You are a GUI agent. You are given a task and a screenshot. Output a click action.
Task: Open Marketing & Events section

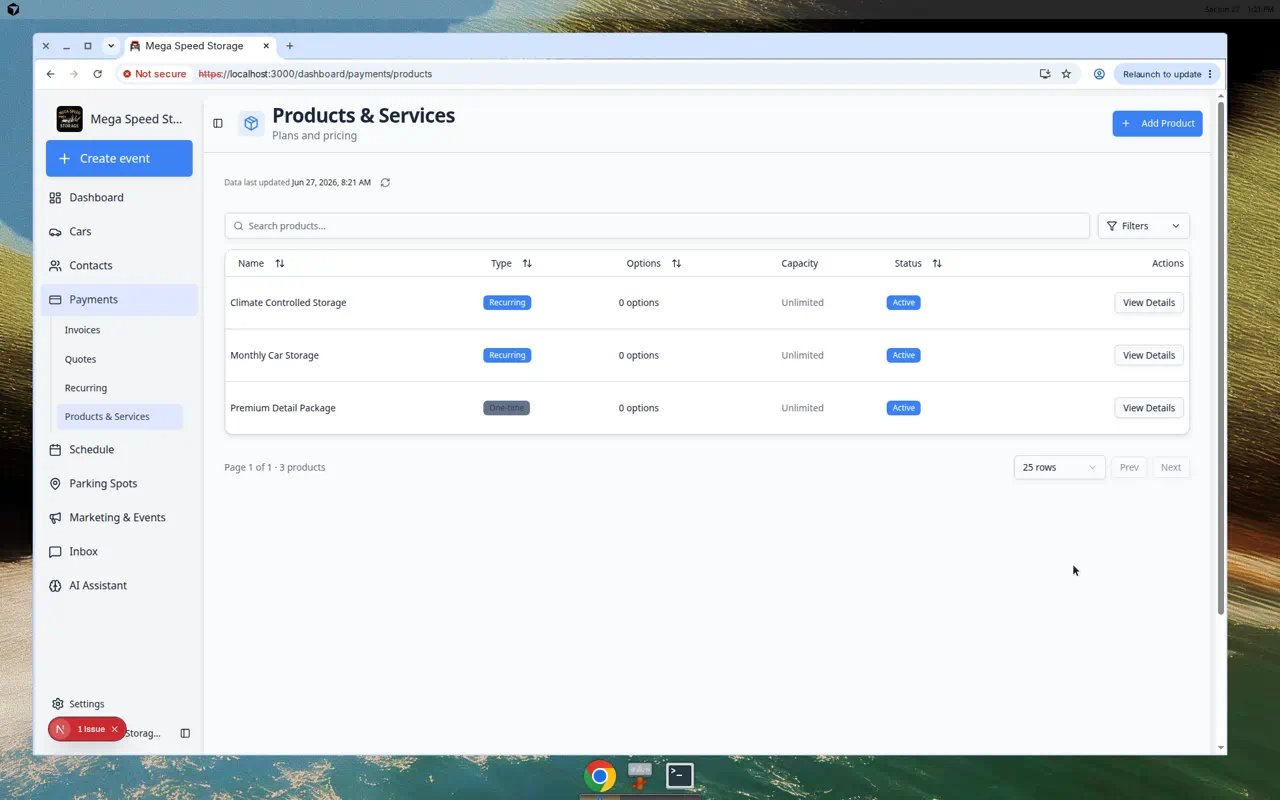119,517
